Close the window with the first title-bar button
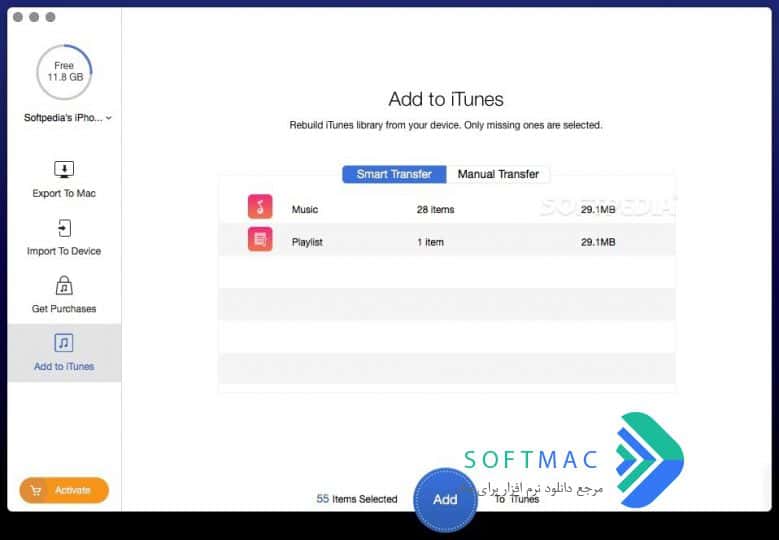The image size is (779, 540). (18, 17)
